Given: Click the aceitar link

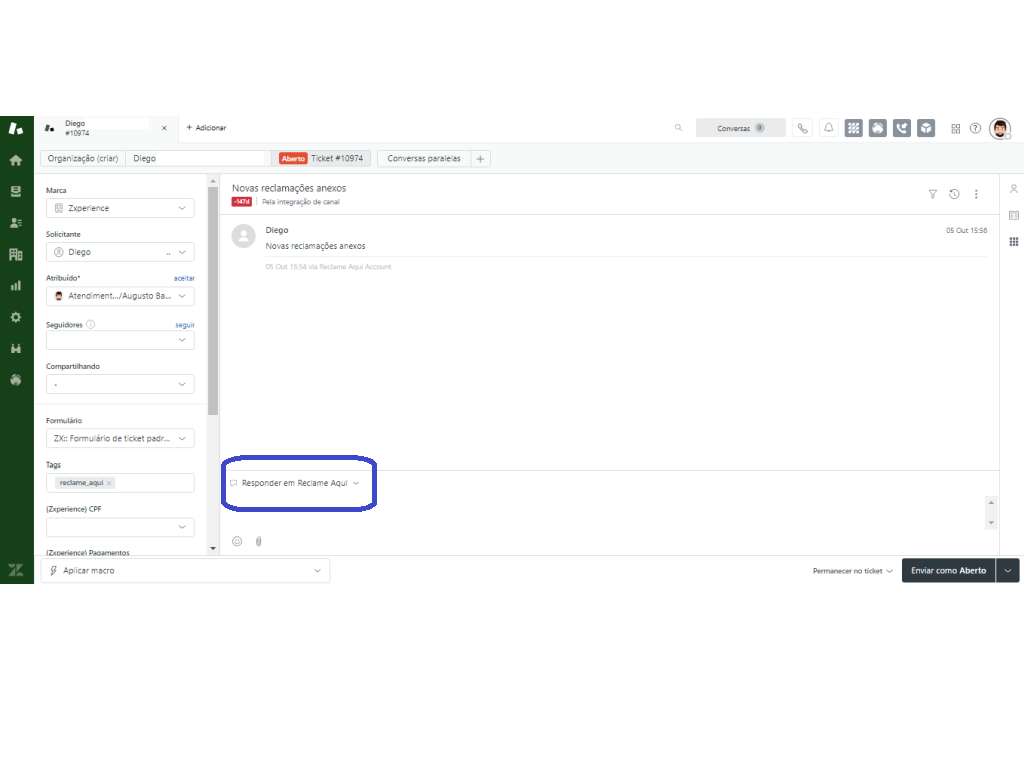Looking at the screenshot, I should tap(184, 278).
